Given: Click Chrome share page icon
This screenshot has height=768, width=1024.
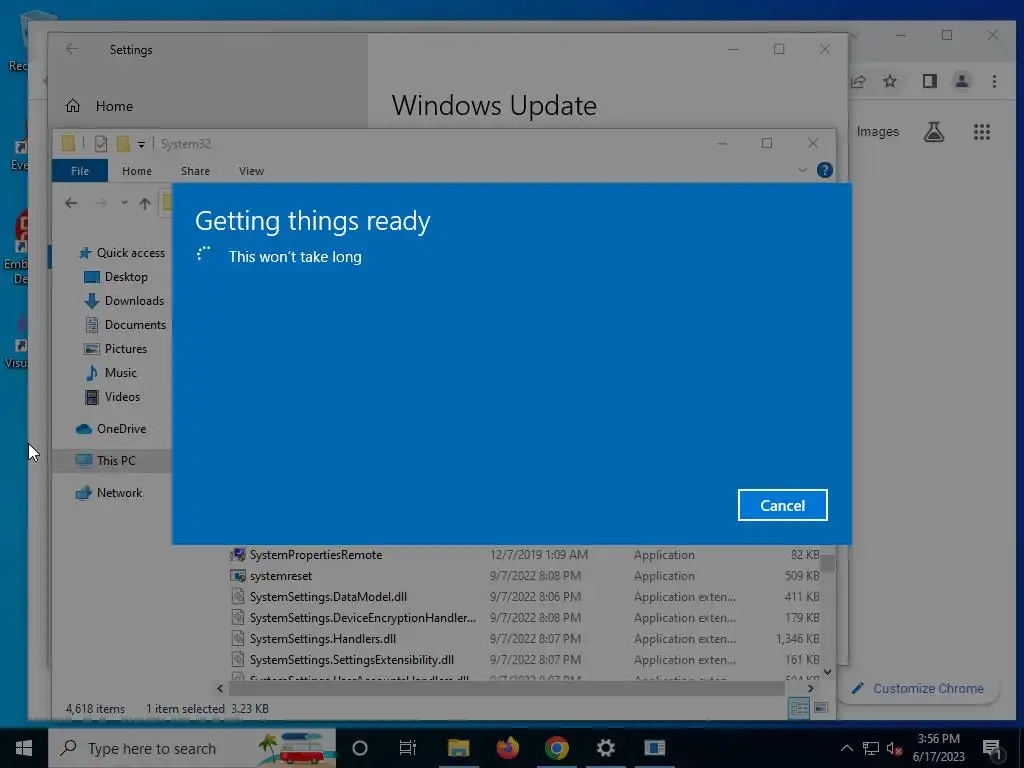Looking at the screenshot, I should click(x=859, y=81).
